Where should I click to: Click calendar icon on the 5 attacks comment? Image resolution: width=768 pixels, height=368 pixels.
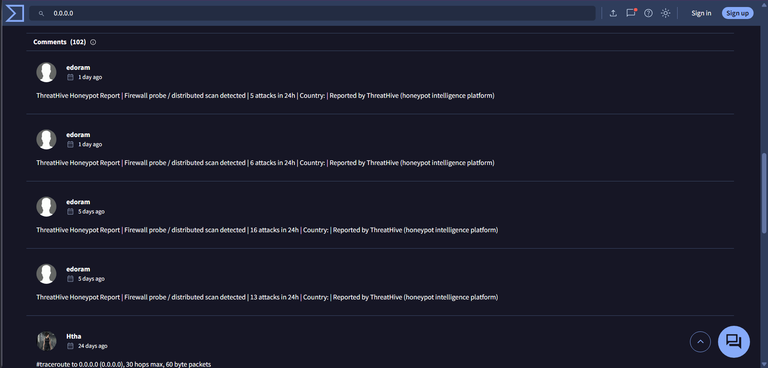pyautogui.click(x=70, y=77)
